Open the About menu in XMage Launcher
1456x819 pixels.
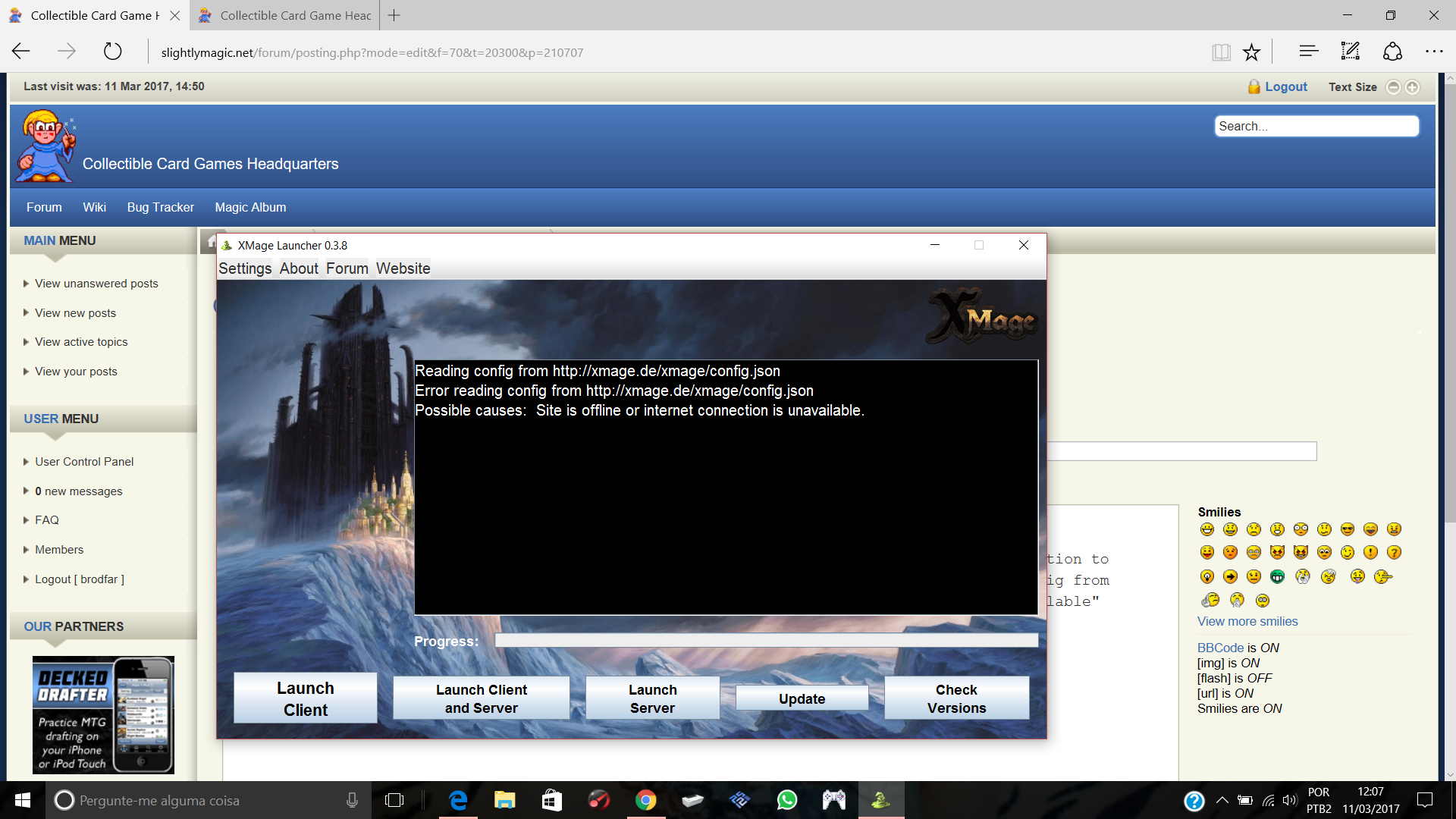click(299, 268)
